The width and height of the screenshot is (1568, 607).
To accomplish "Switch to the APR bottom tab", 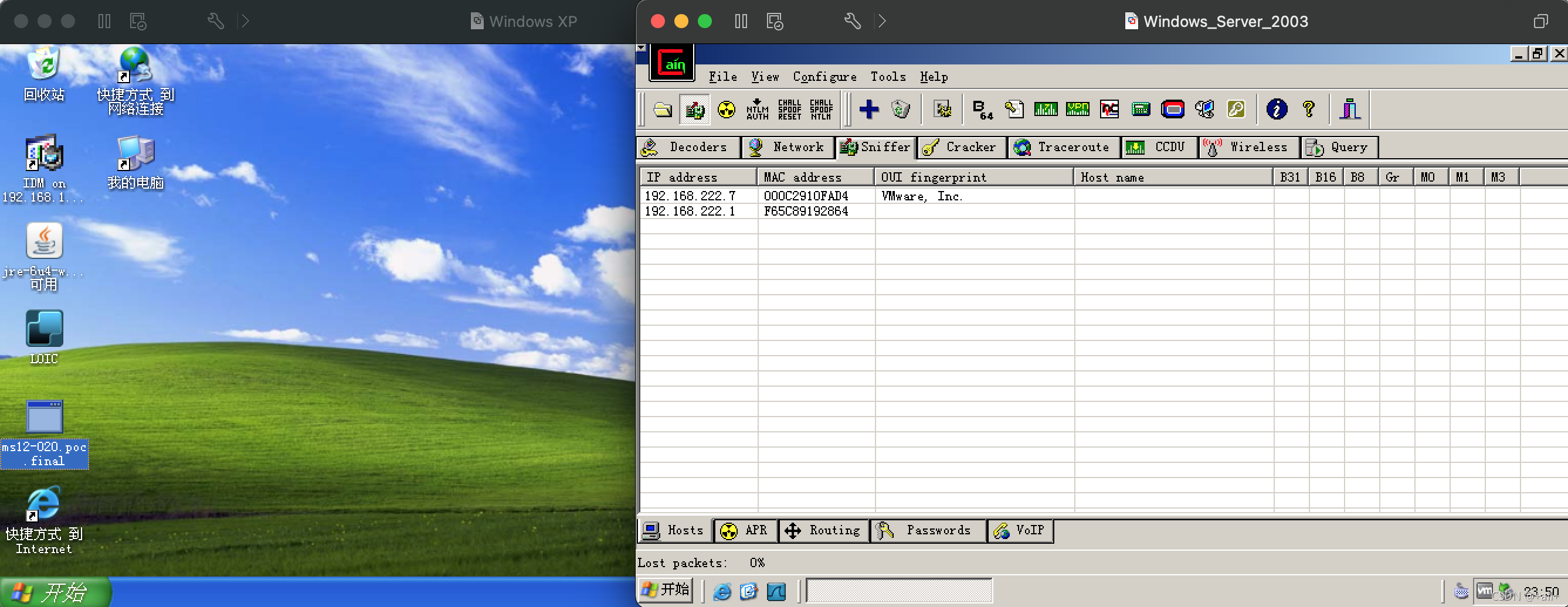I will [745, 530].
